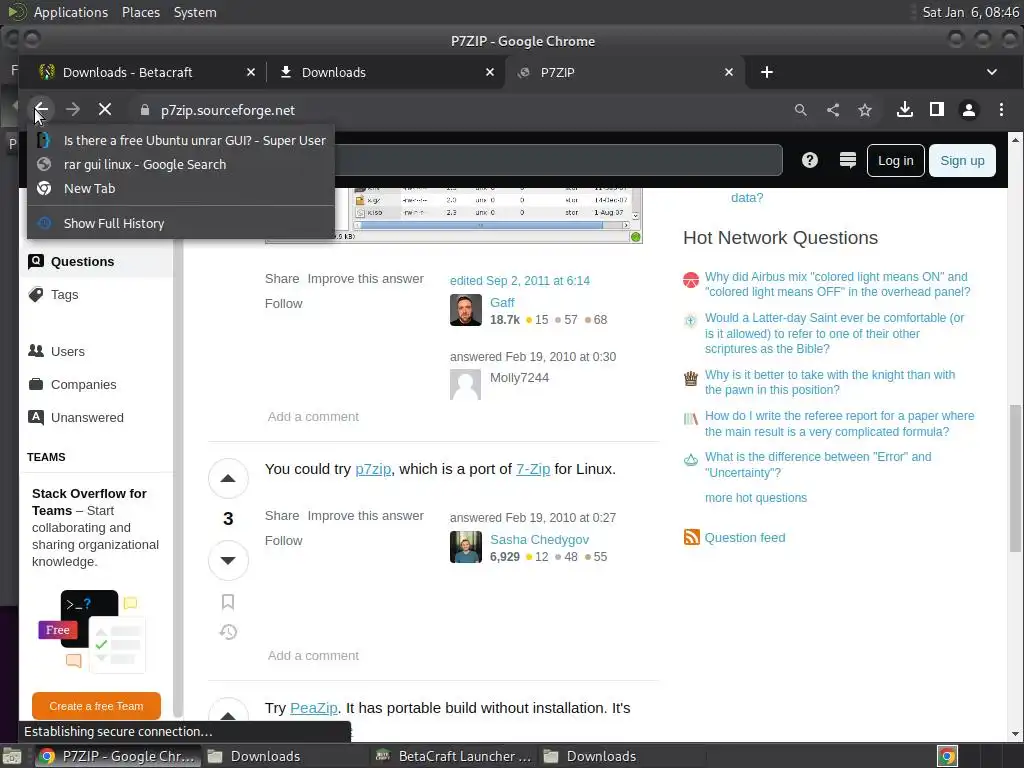Choose rar gui linux Google Search history entry
The width and height of the screenshot is (1024, 768).
pos(181,165)
